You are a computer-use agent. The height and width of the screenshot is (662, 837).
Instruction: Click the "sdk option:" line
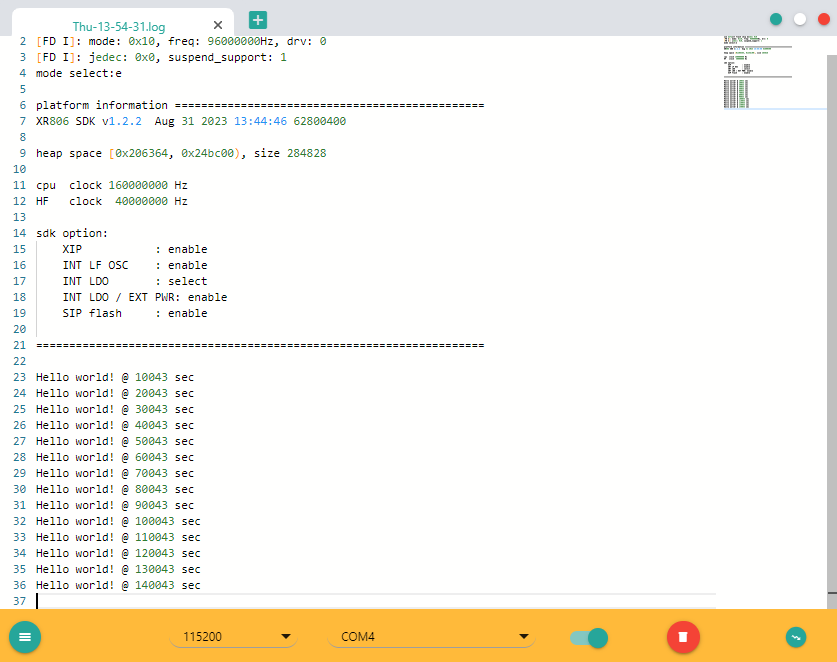tap(71, 233)
